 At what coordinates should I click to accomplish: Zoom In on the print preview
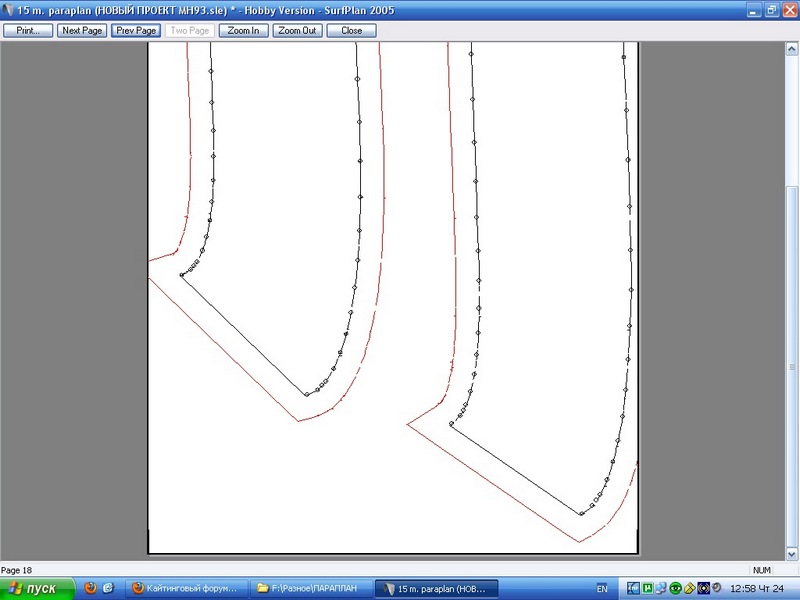tap(244, 31)
